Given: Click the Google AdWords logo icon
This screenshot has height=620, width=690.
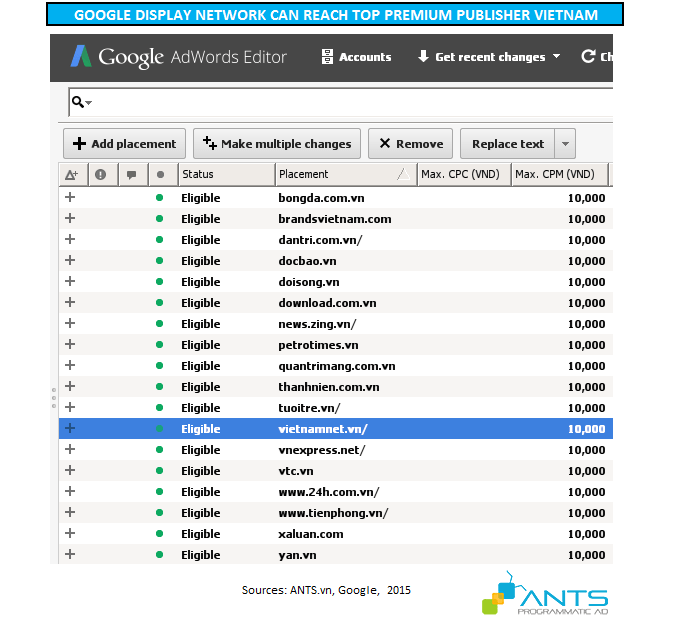Looking at the screenshot, I should [x=81, y=57].
